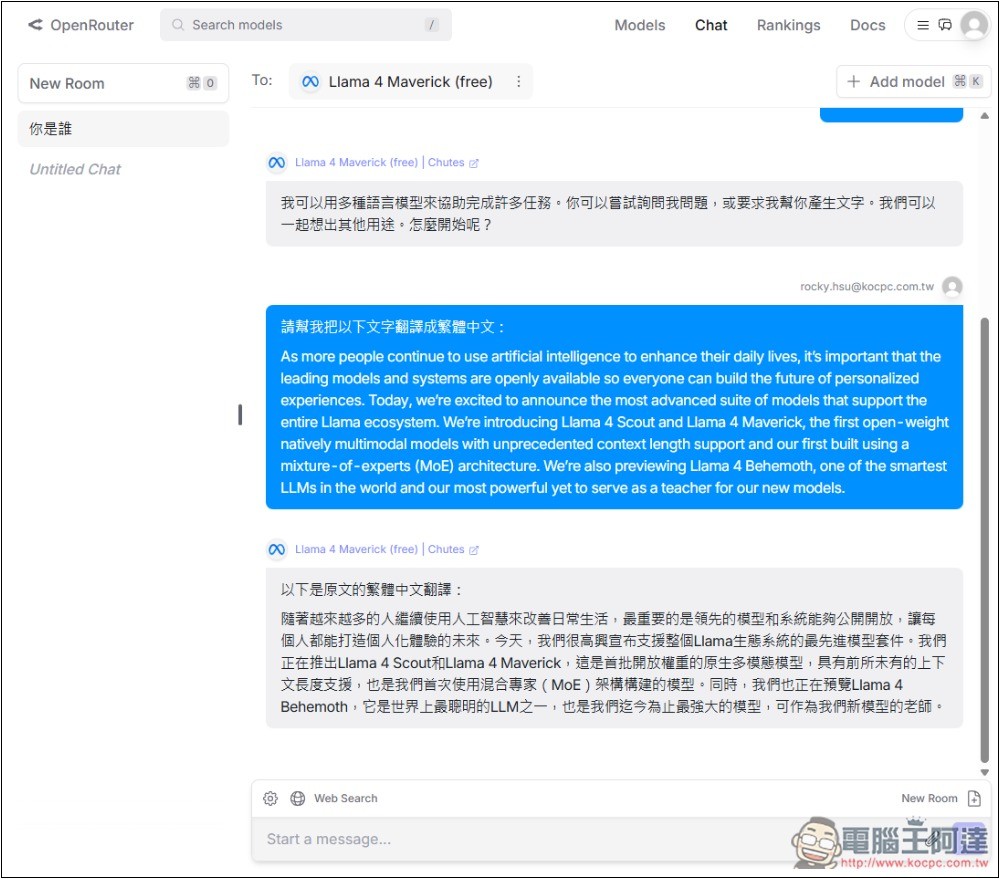The image size is (1000, 879).
Task: Create a New Room from the sidebar
Action: tap(123, 83)
